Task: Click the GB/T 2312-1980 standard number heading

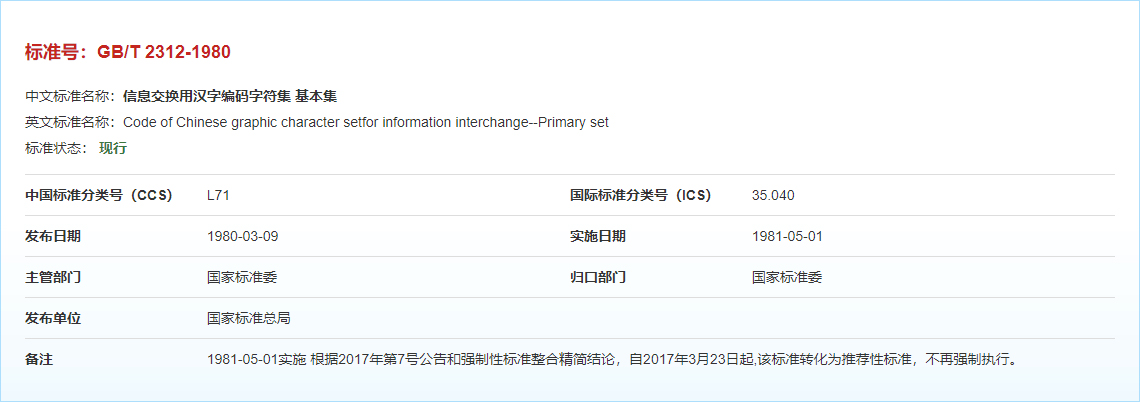Action: [128, 52]
